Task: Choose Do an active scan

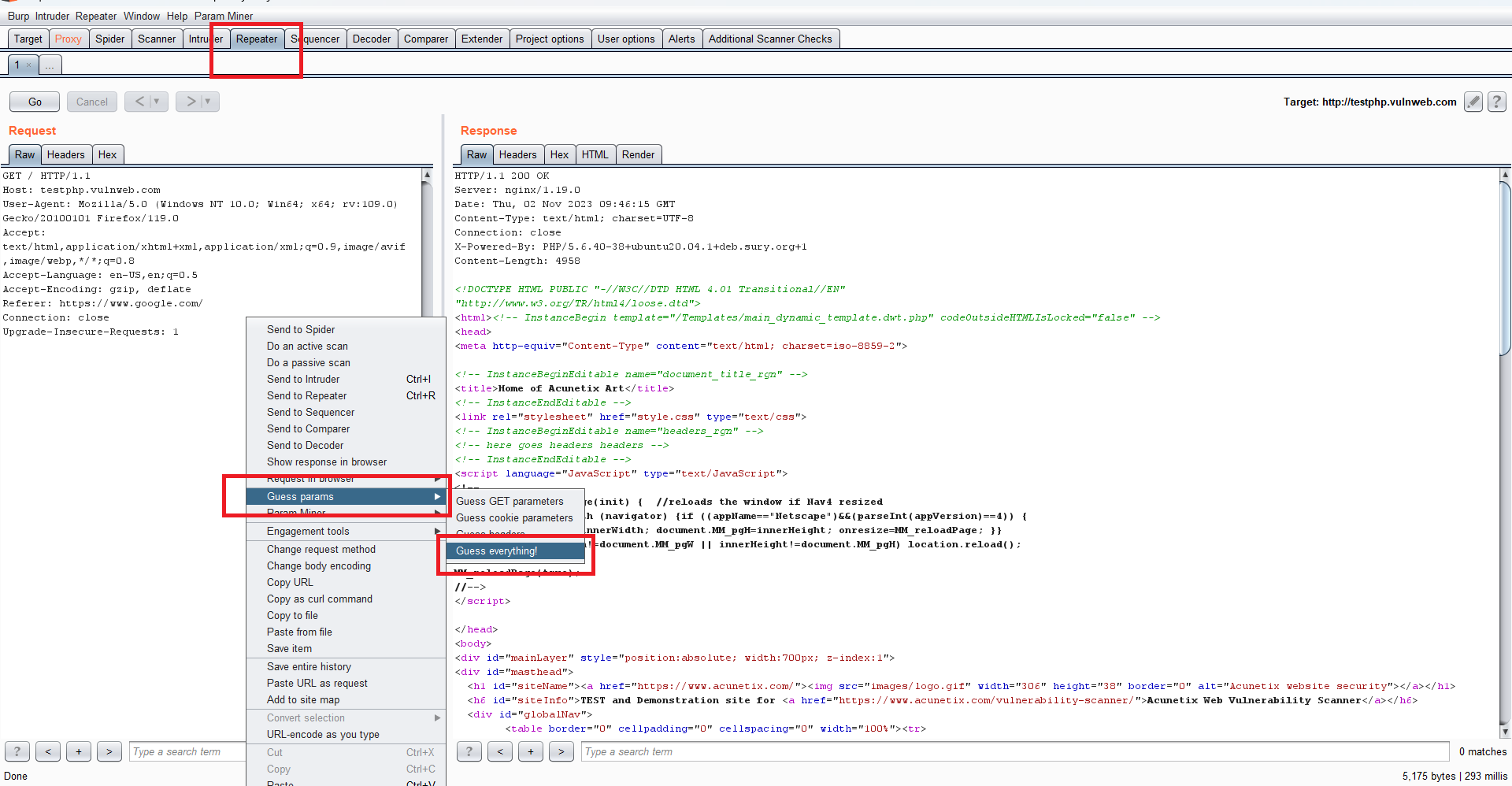Action: 346,346
